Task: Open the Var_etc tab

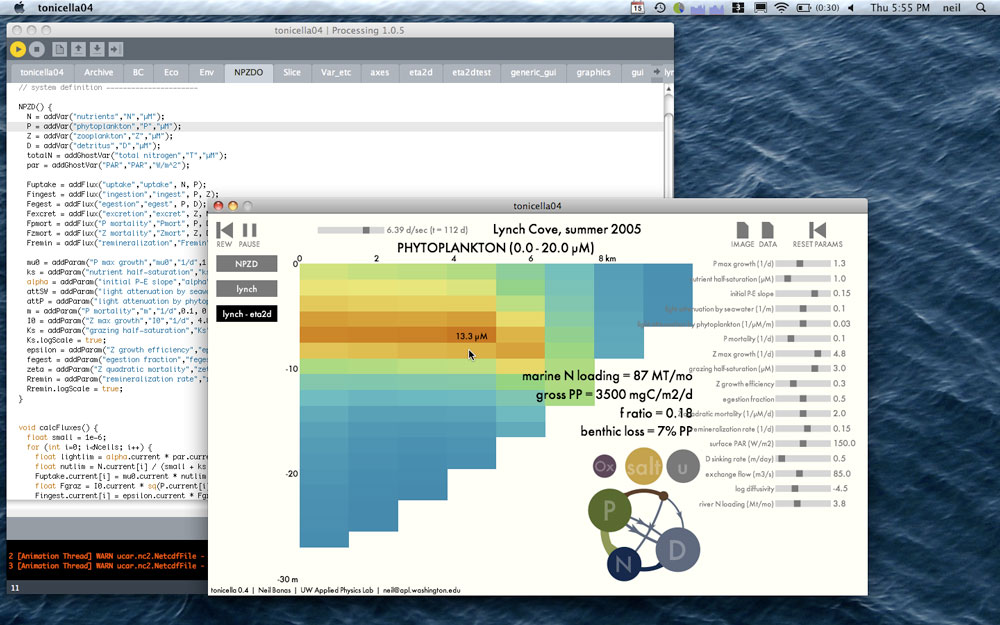Action: (x=336, y=73)
